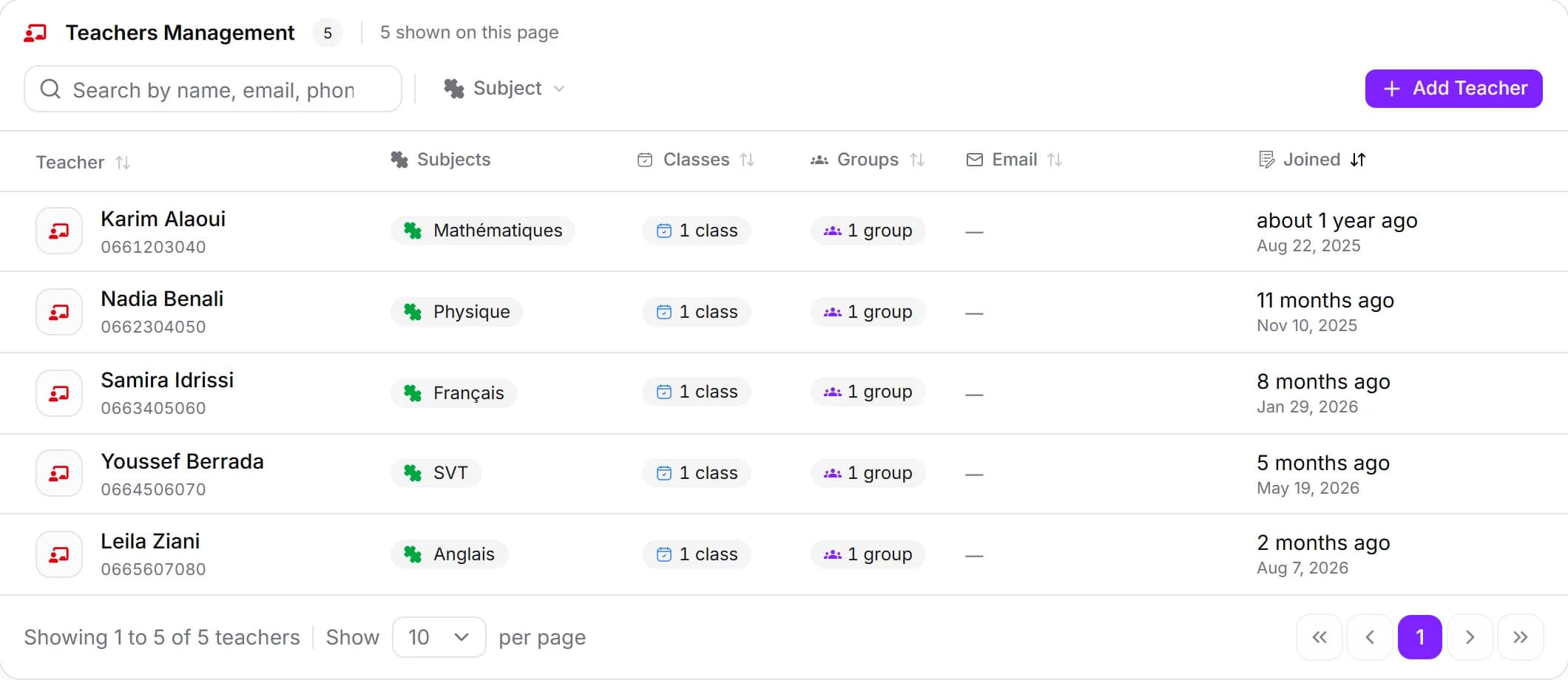Sort by Classes column arrows
Image resolution: width=1568 pixels, height=680 pixels.
[x=747, y=160]
